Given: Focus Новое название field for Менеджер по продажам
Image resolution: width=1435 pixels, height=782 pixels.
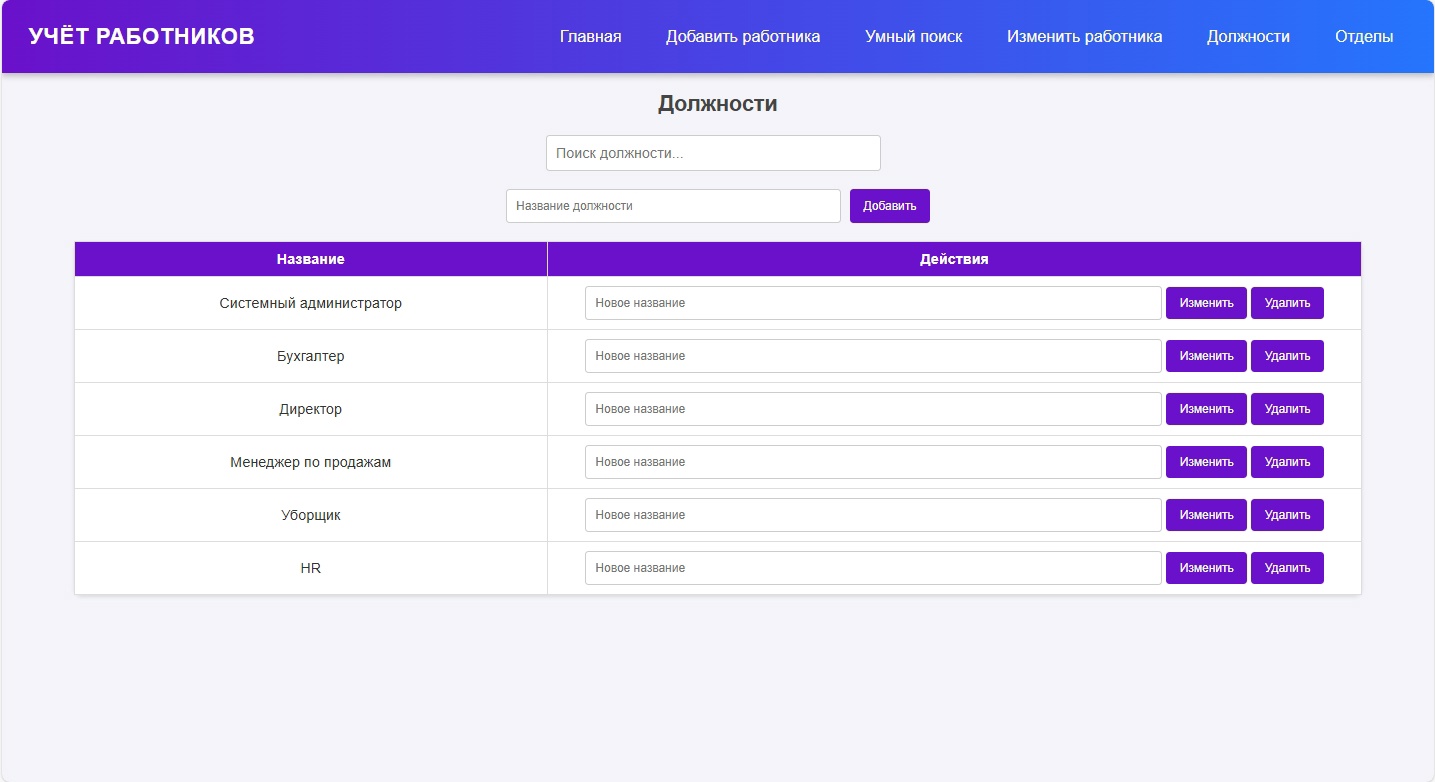Looking at the screenshot, I should pyautogui.click(x=873, y=462).
